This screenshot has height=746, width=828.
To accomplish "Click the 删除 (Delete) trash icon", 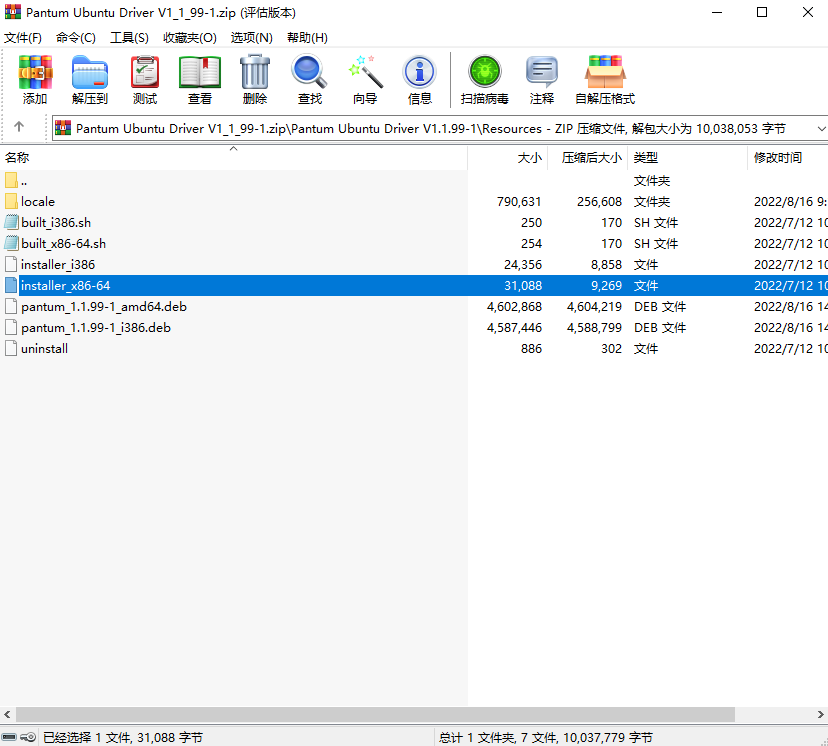I will 255,80.
